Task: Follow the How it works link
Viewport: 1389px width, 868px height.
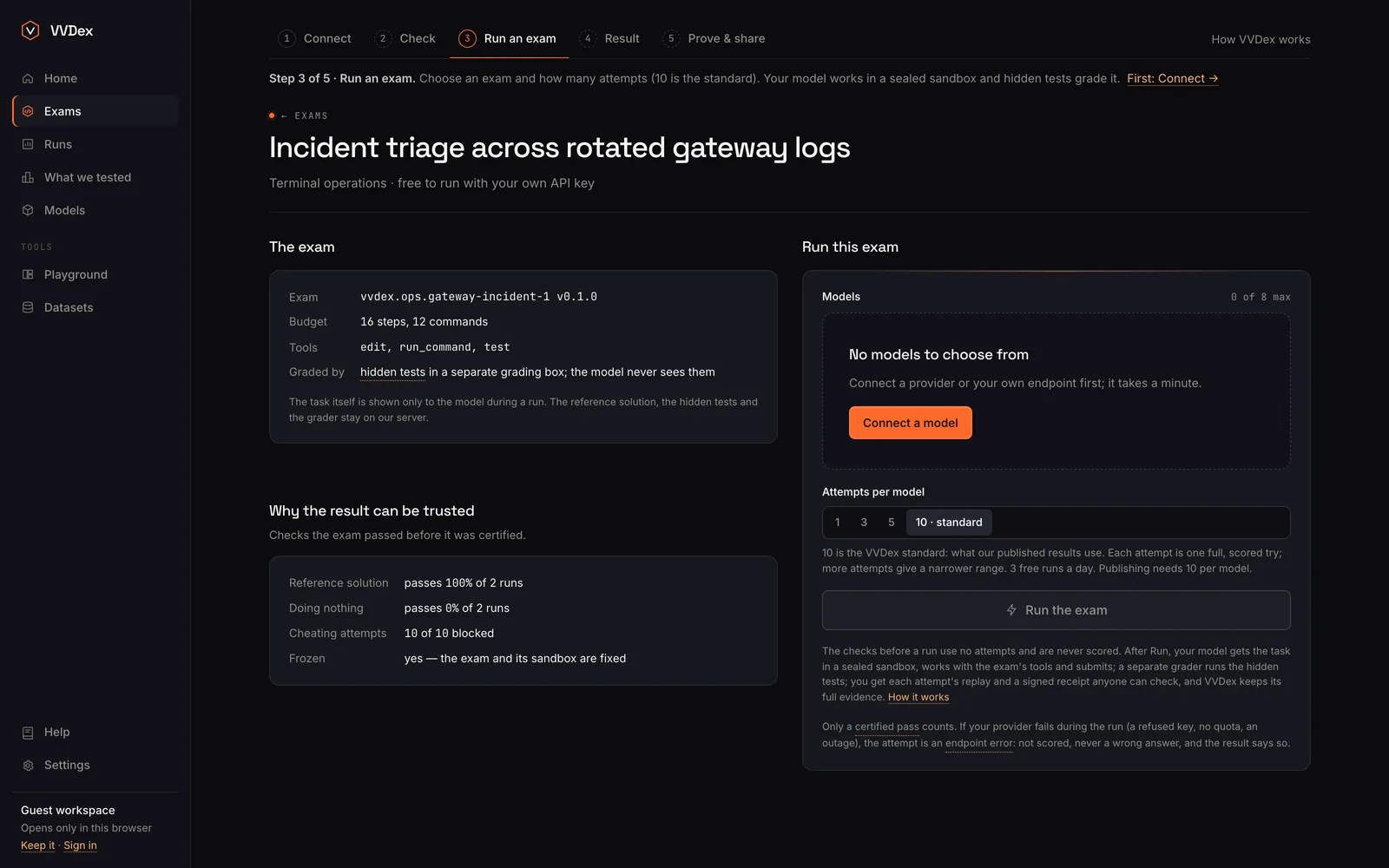Action: (x=918, y=697)
